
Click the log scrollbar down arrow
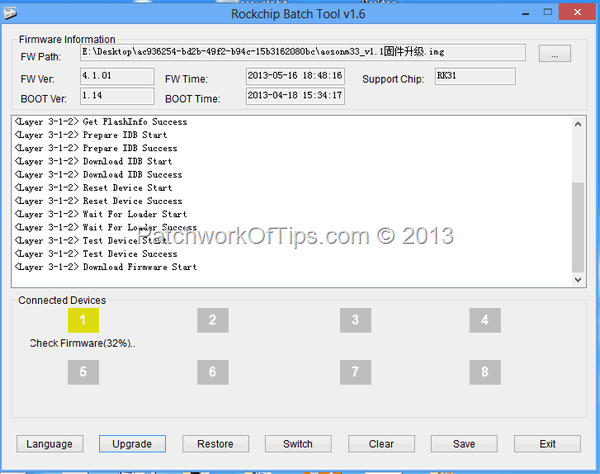pyautogui.click(x=578, y=280)
